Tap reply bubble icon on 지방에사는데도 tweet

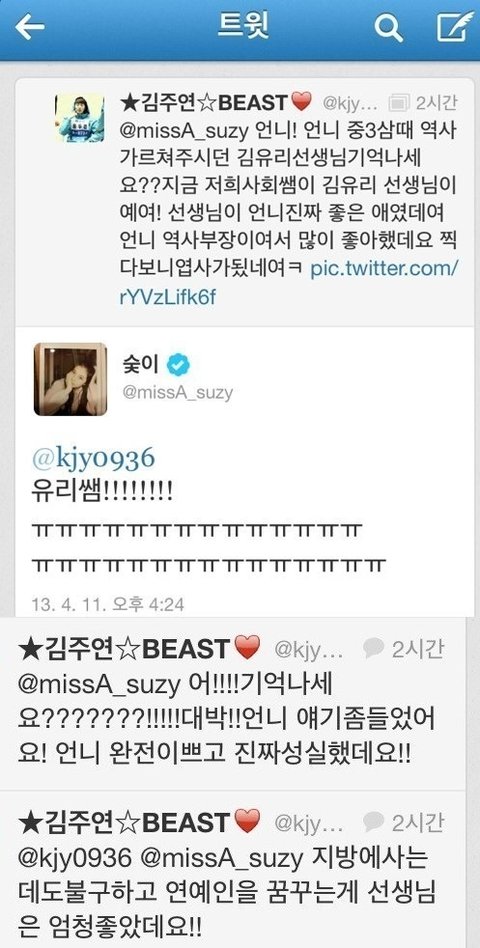374,822
